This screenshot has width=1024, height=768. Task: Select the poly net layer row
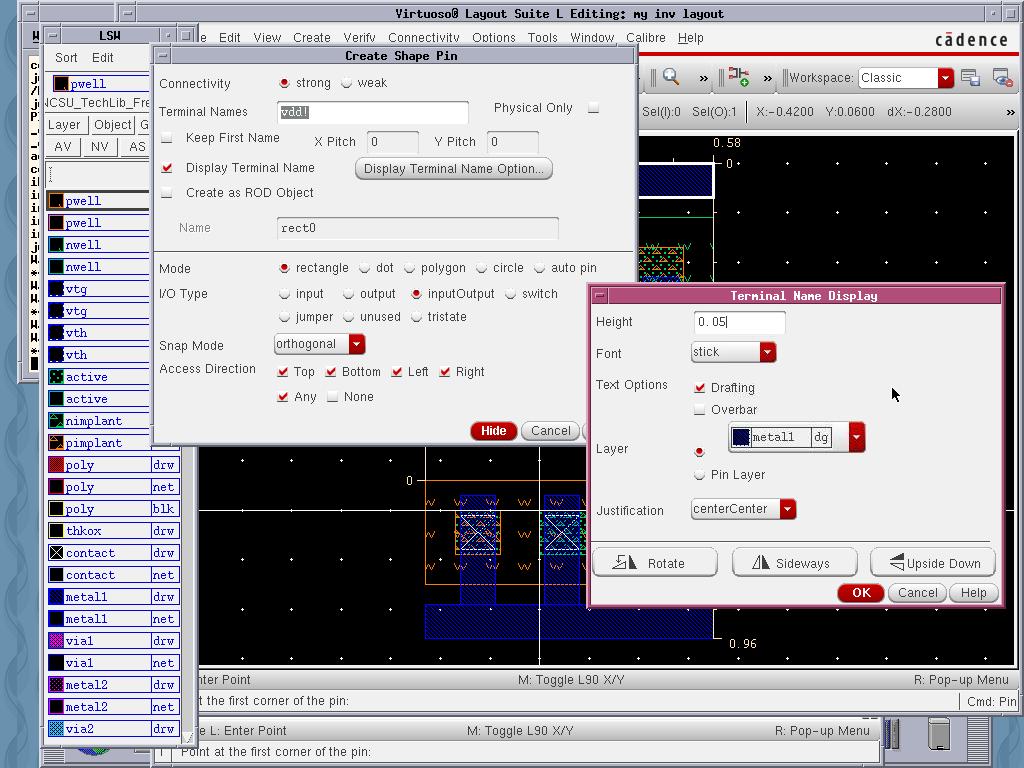[112, 487]
